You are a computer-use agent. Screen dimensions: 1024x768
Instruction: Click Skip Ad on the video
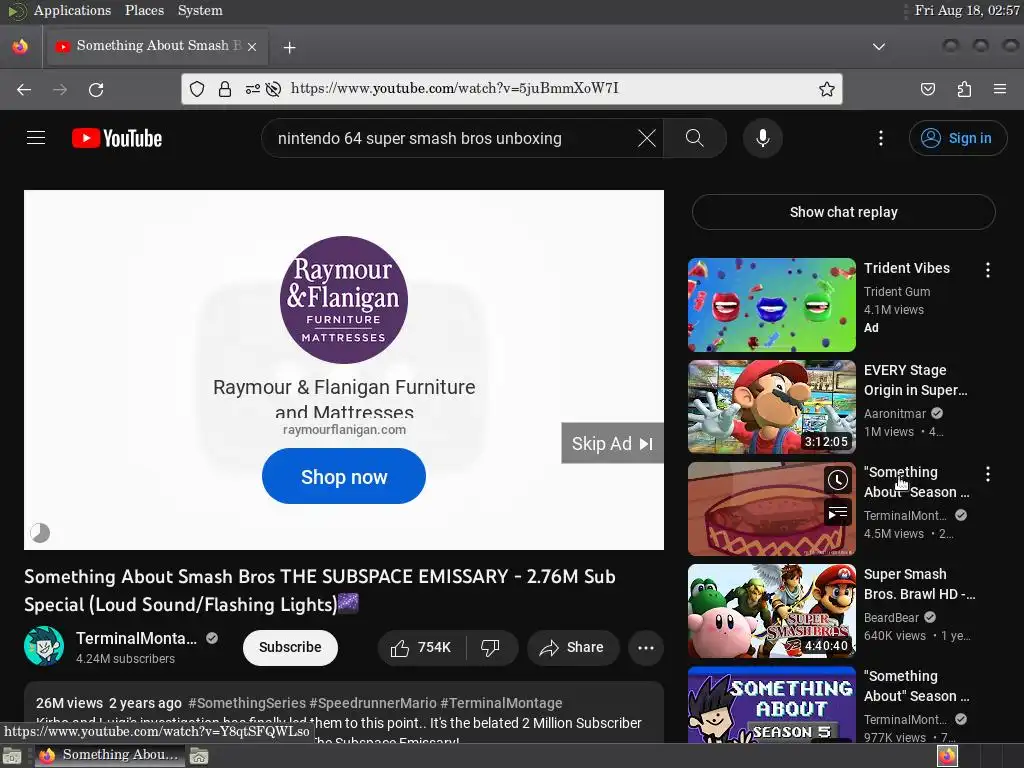pyautogui.click(x=612, y=443)
